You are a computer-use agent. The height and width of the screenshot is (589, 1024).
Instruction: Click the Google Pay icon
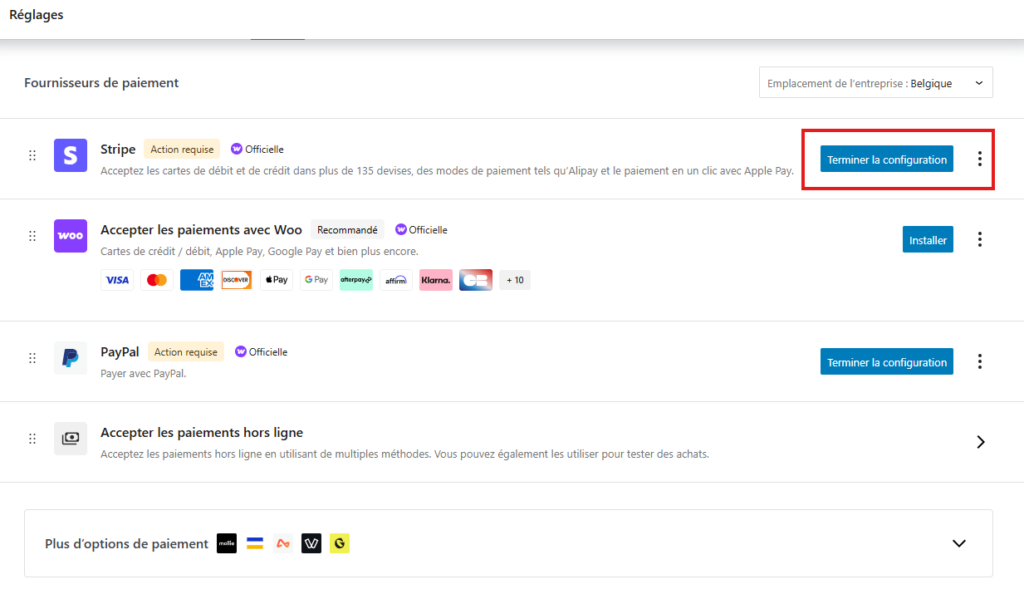[x=316, y=280]
